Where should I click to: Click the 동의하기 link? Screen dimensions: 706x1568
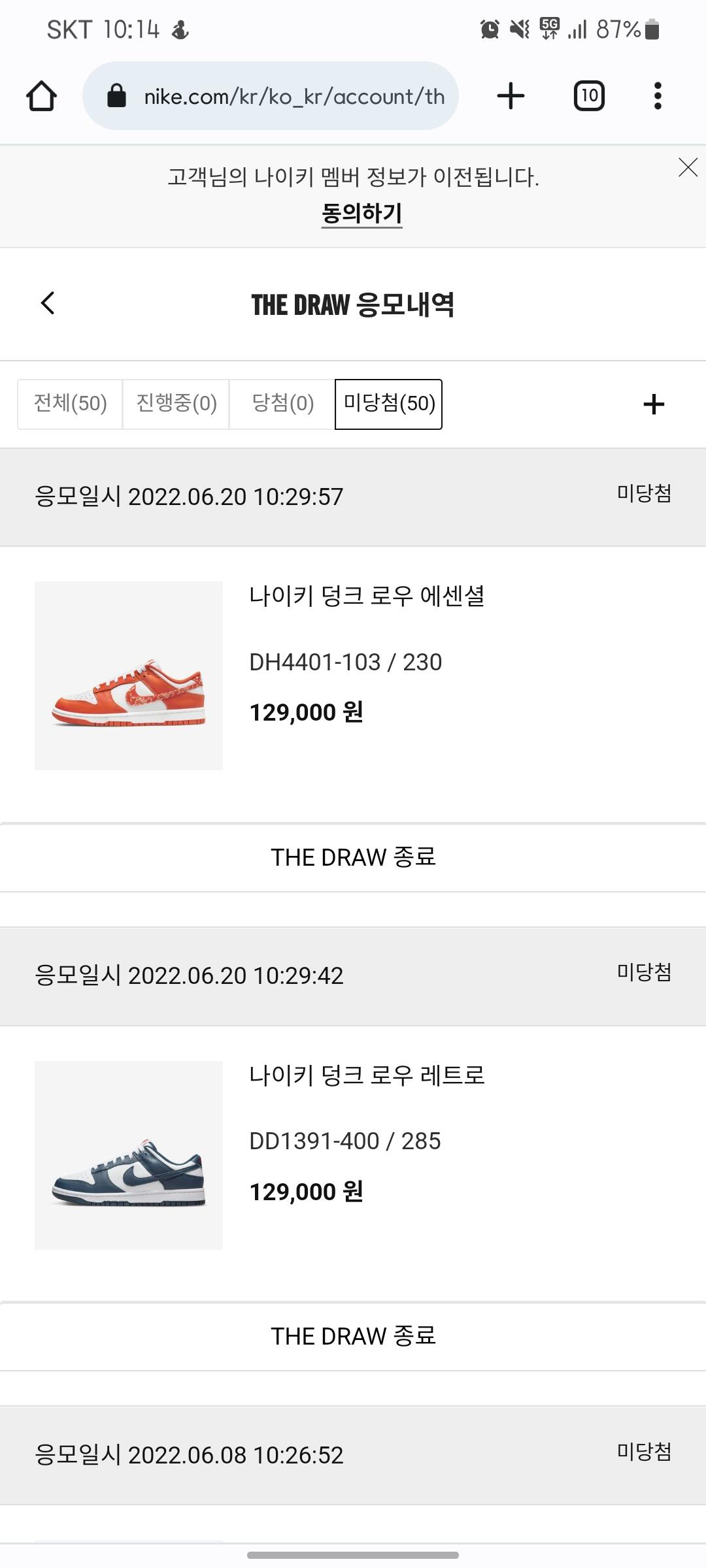[361, 213]
